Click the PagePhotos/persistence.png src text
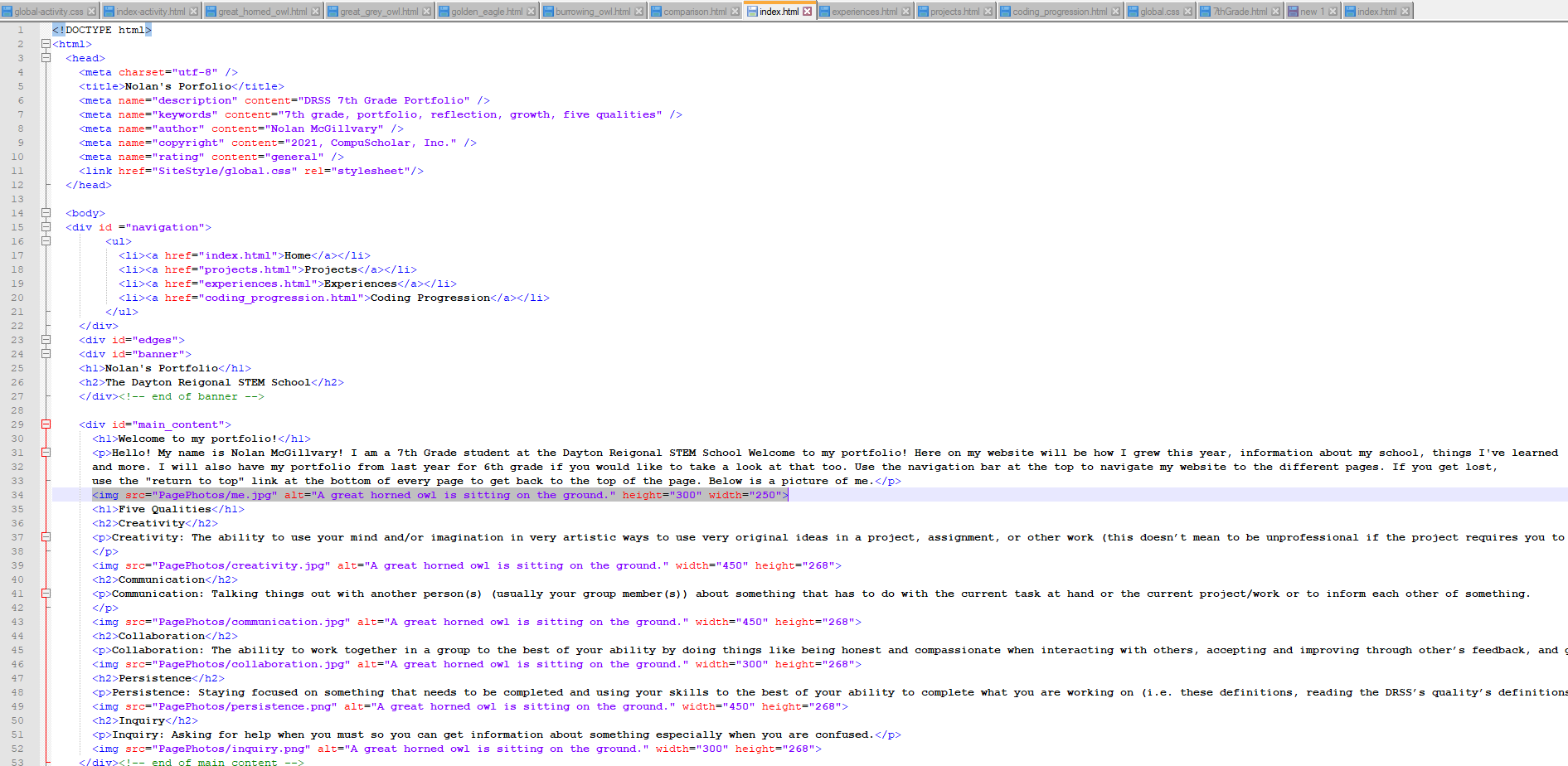This screenshot has width=1568, height=766. pyautogui.click(x=245, y=706)
